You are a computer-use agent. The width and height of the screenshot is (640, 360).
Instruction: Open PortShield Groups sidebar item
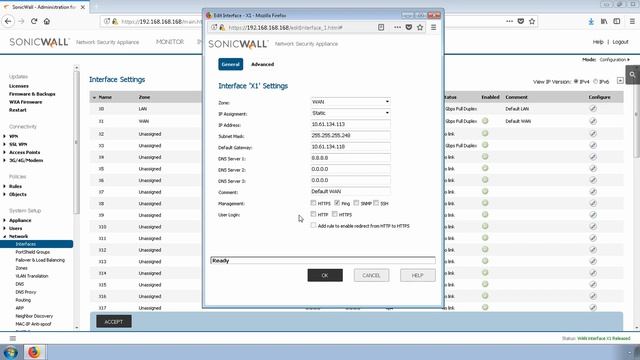click(x=33, y=252)
